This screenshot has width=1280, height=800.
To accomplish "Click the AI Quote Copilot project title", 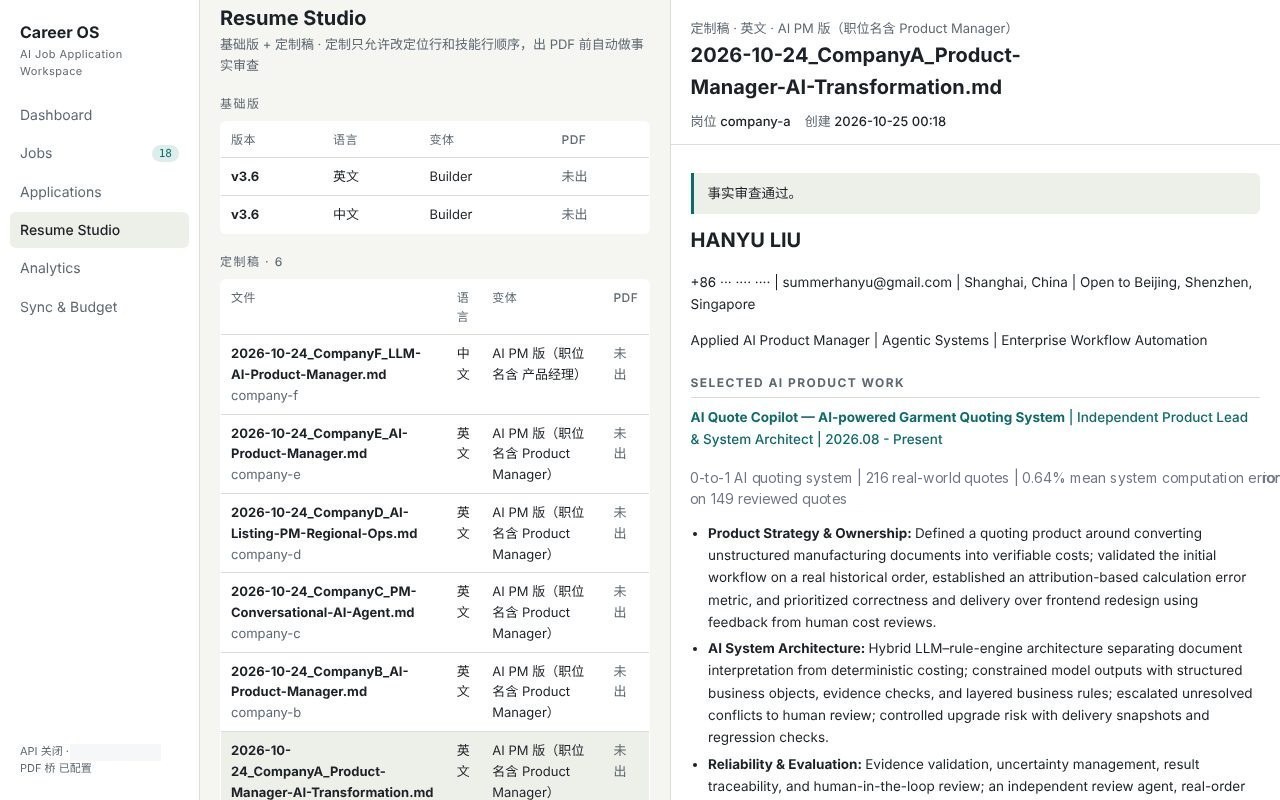I will click(877, 417).
